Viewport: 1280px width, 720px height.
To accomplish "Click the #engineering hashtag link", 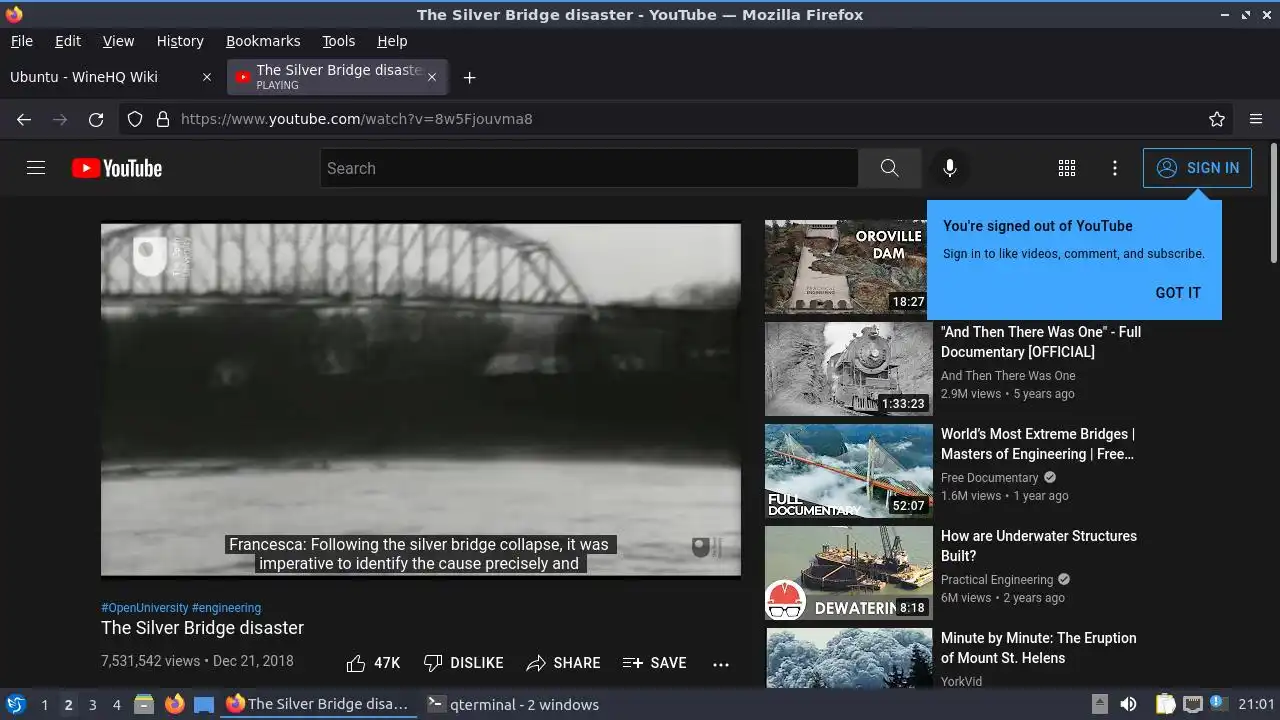I will [226, 608].
